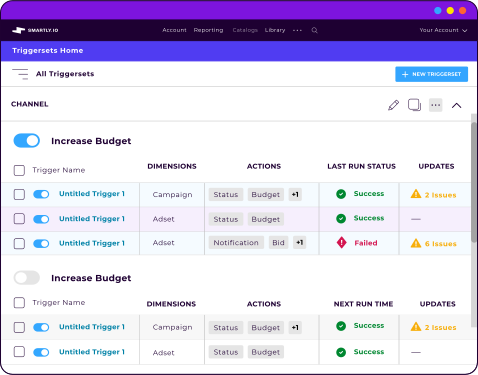Open the Untitled Trigger 1 link on the Failed row

[92, 243]
